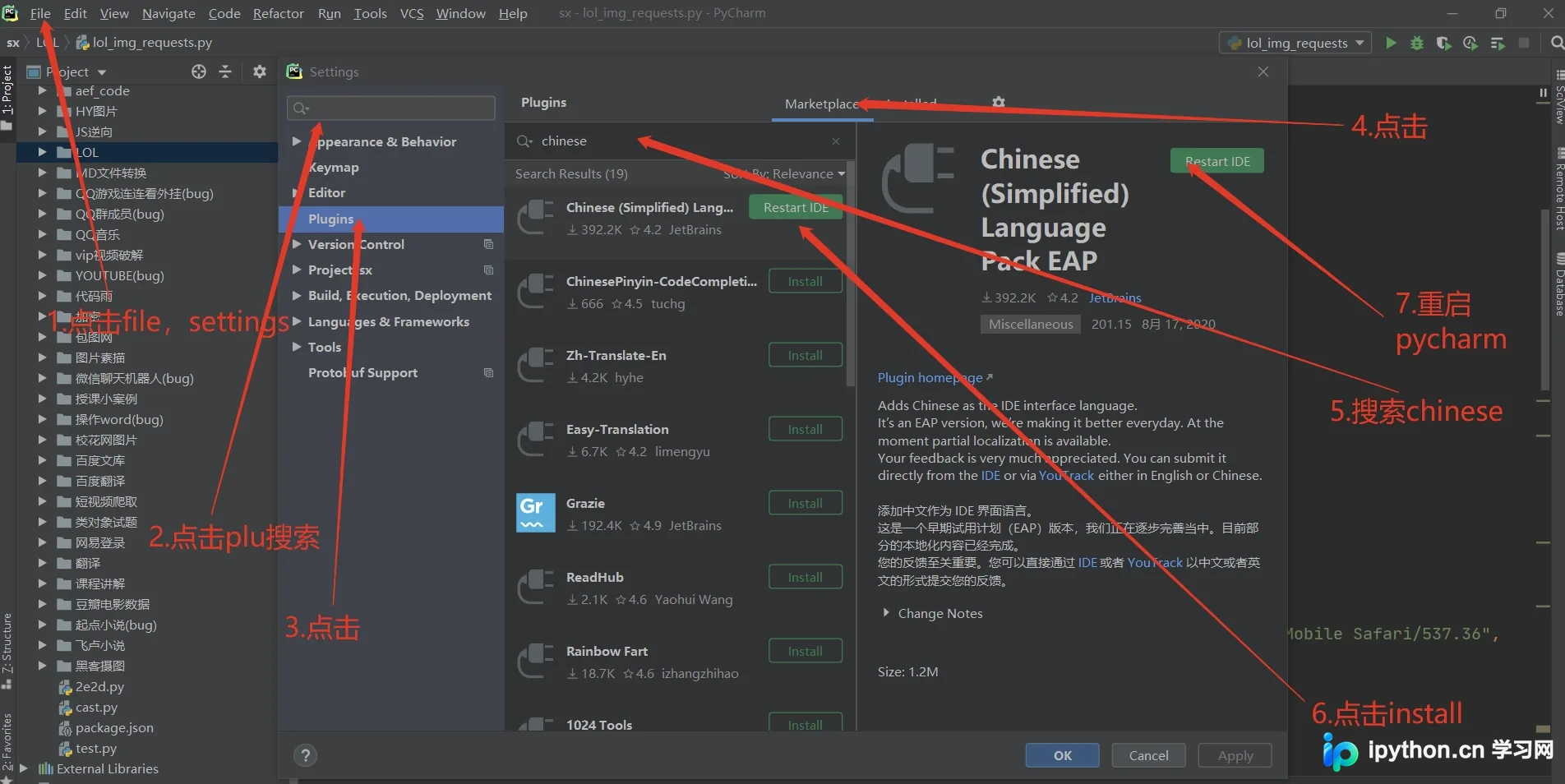1565x784 pixels.
Task: Click the Run with Coverage icon
Action: coord(1443,43)
